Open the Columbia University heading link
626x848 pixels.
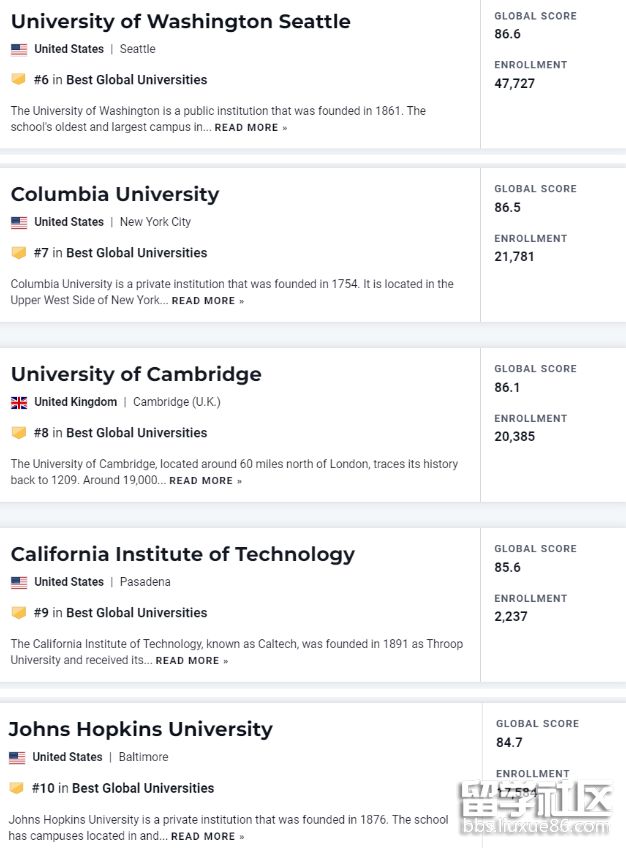pos(115,194)
